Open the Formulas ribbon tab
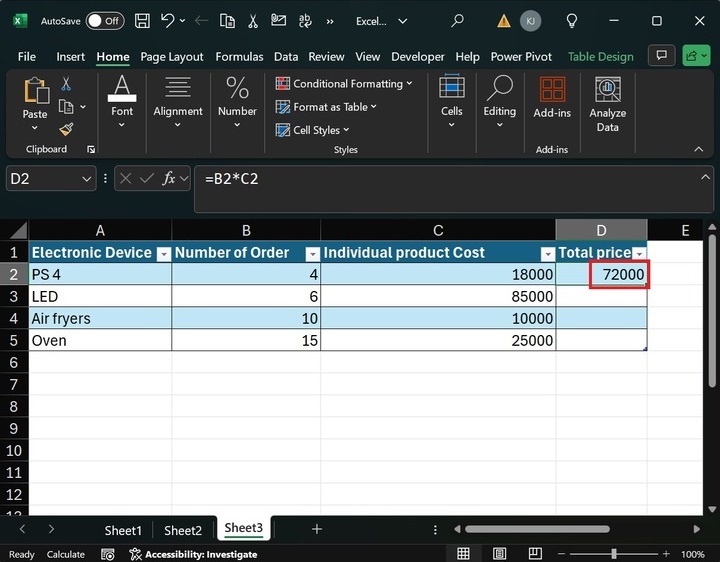The width and height of the screenshot is (720, 562). [x=239, y=57]
